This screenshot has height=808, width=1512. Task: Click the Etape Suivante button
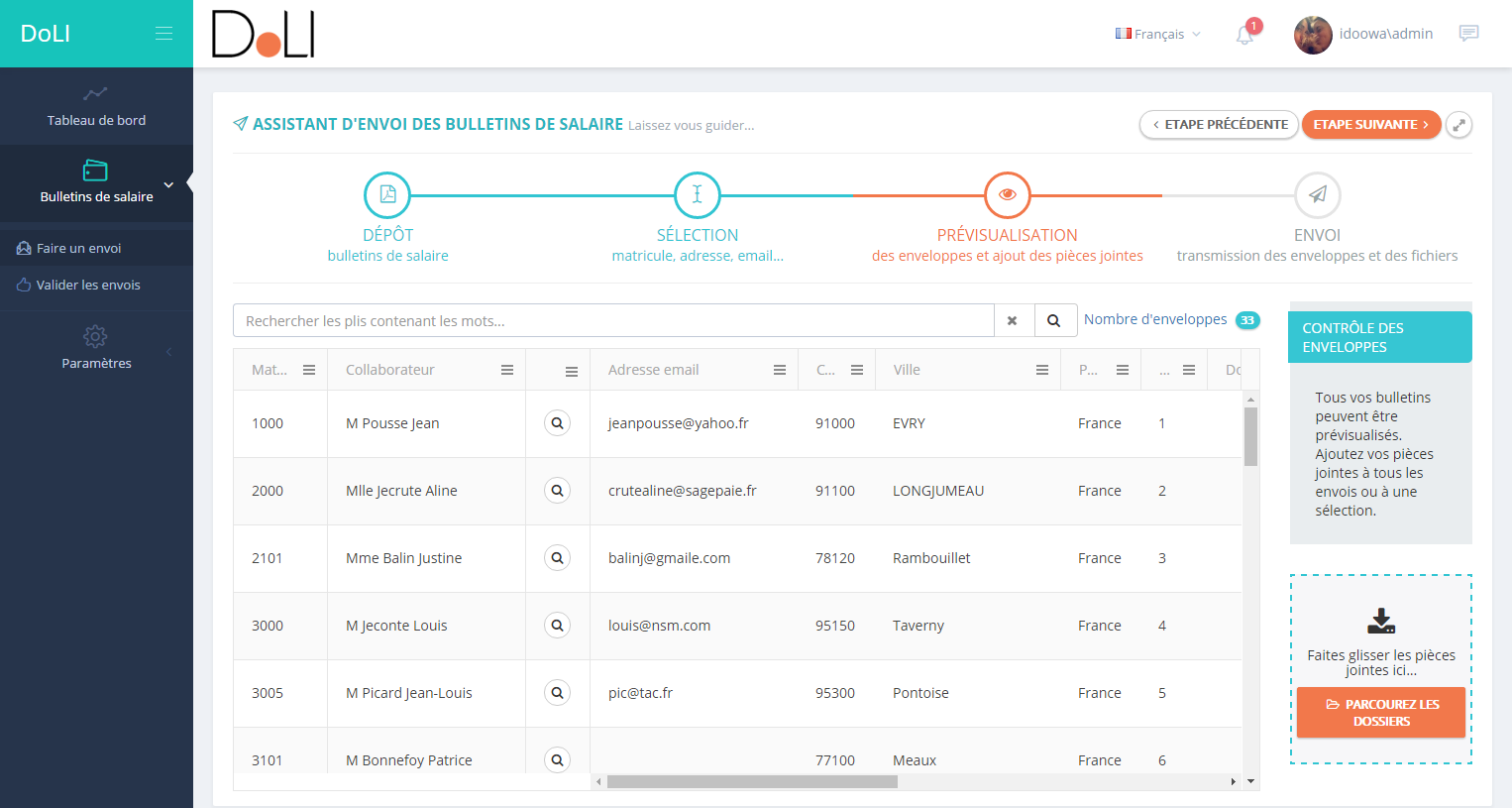coord(1370,125)
